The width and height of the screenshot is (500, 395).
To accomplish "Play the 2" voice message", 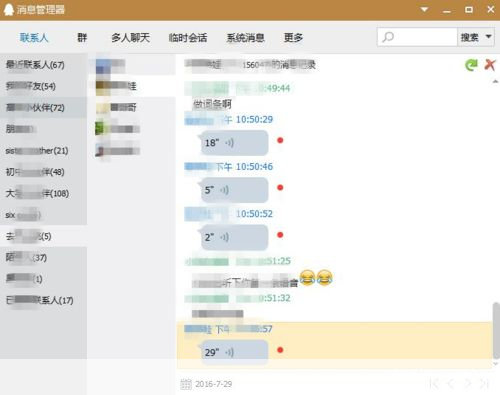I will (234, 237).
